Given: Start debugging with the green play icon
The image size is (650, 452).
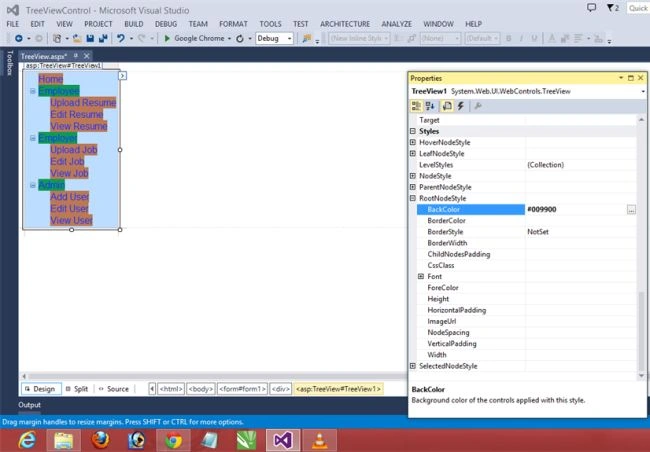Looking at the screenshot, I should coord(167,38).
